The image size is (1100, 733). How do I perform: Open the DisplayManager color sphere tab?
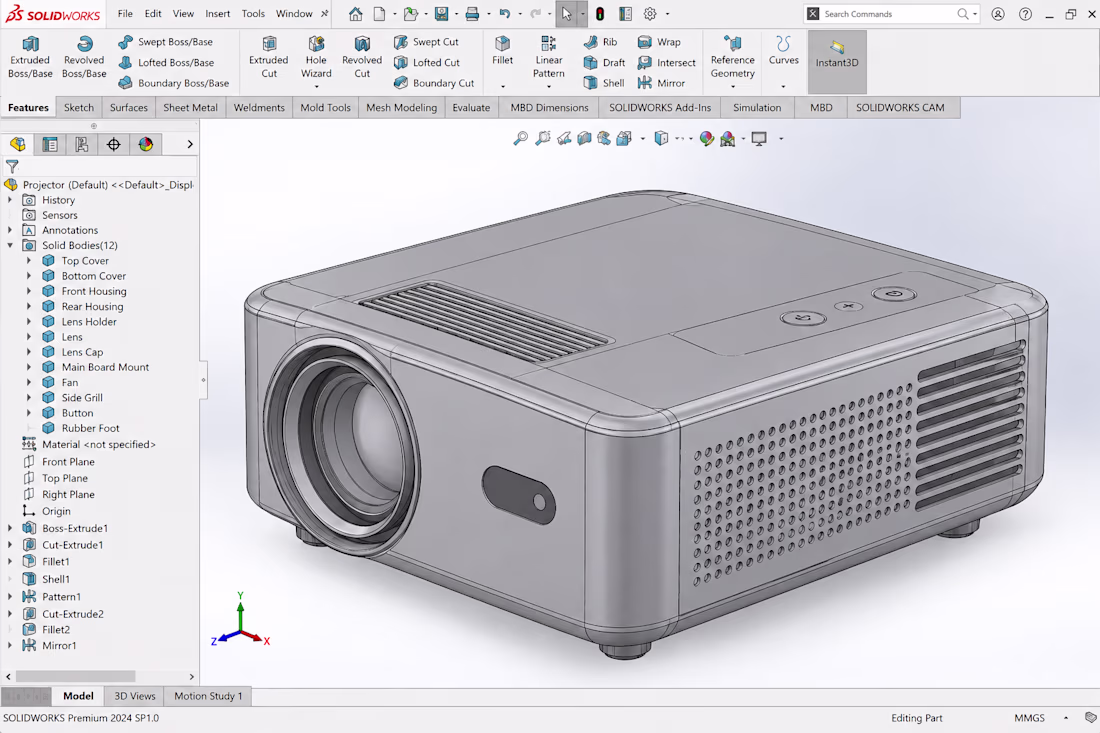click(x=146, y=144)
